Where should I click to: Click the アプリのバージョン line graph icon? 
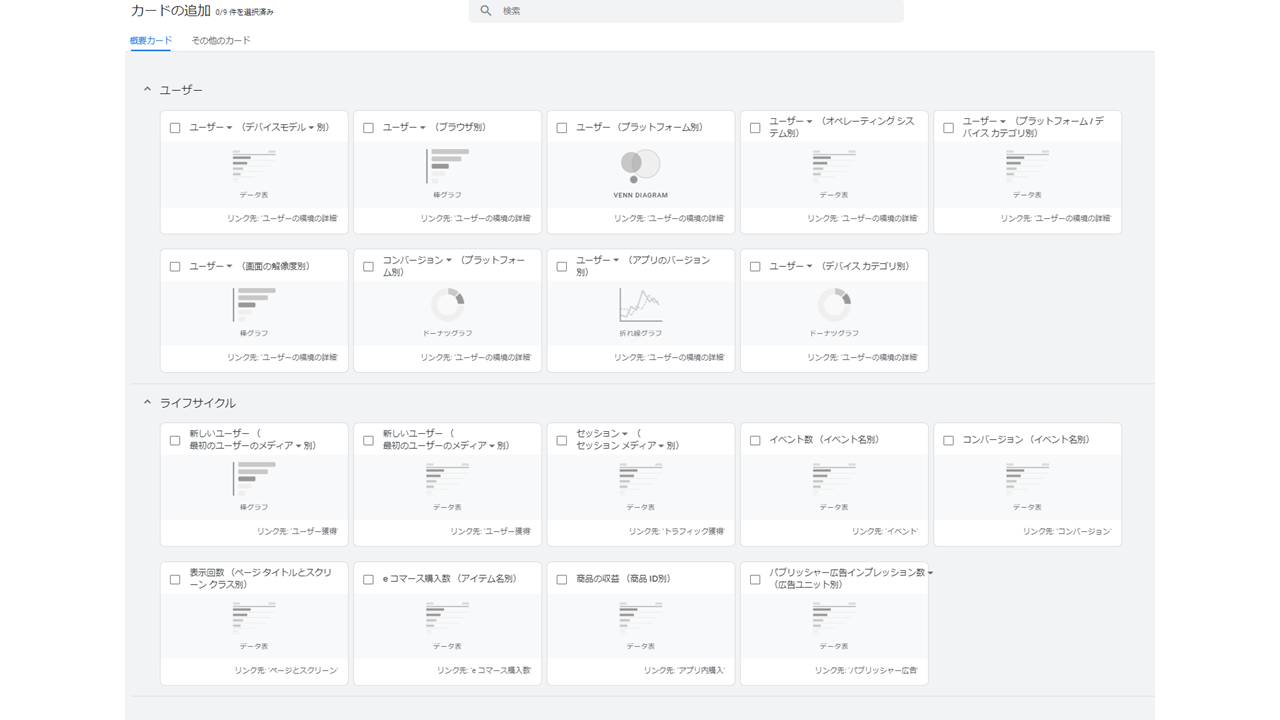click(640, 304)
